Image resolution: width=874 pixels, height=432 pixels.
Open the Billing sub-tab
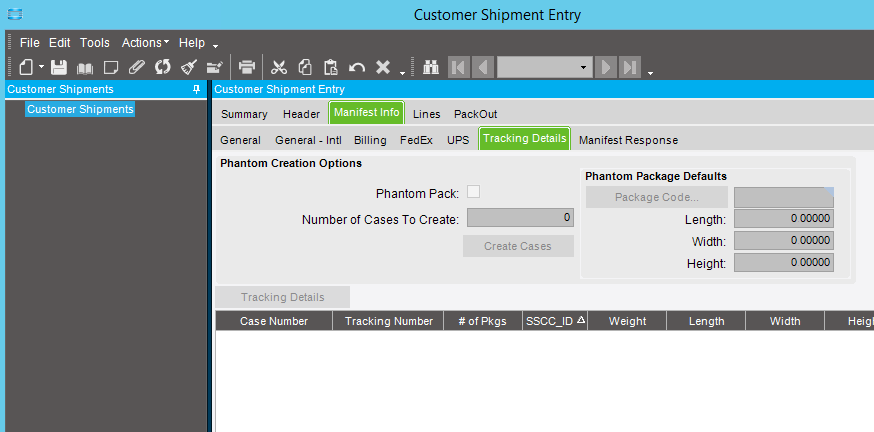(370, 140)
